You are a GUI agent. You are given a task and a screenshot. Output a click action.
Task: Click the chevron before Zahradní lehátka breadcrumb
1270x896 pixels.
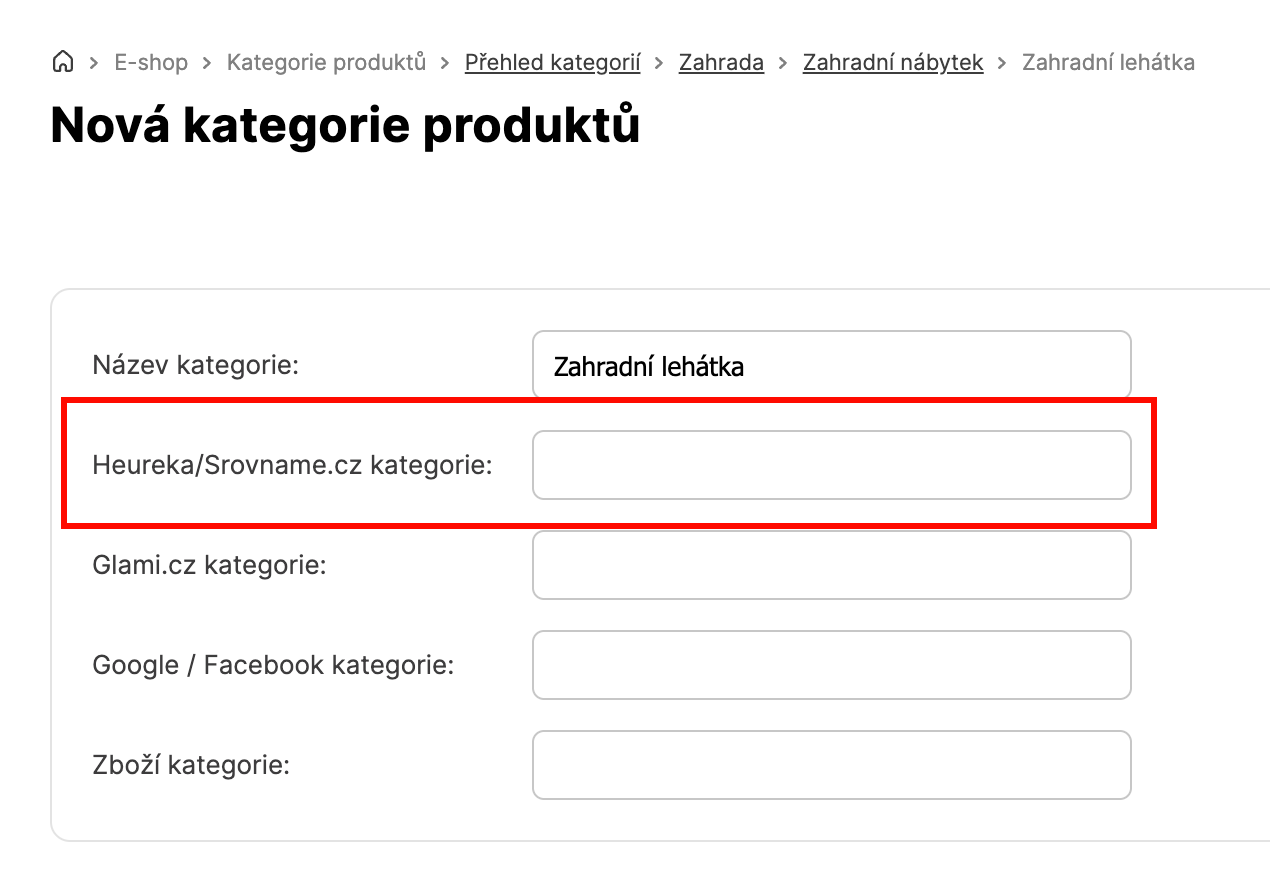click(x=1003, y=63)
